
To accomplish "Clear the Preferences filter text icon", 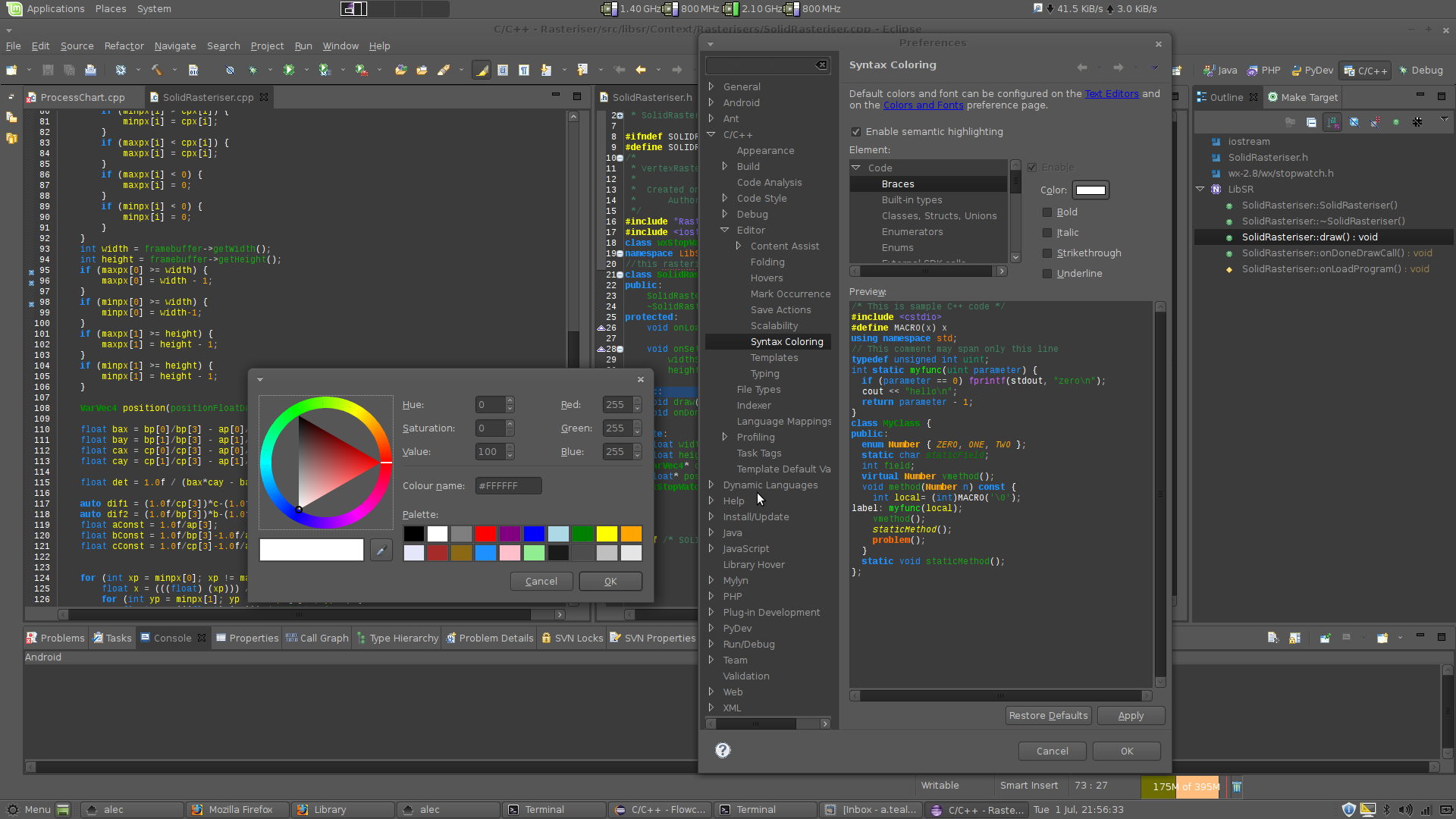I will pos(821,65).
